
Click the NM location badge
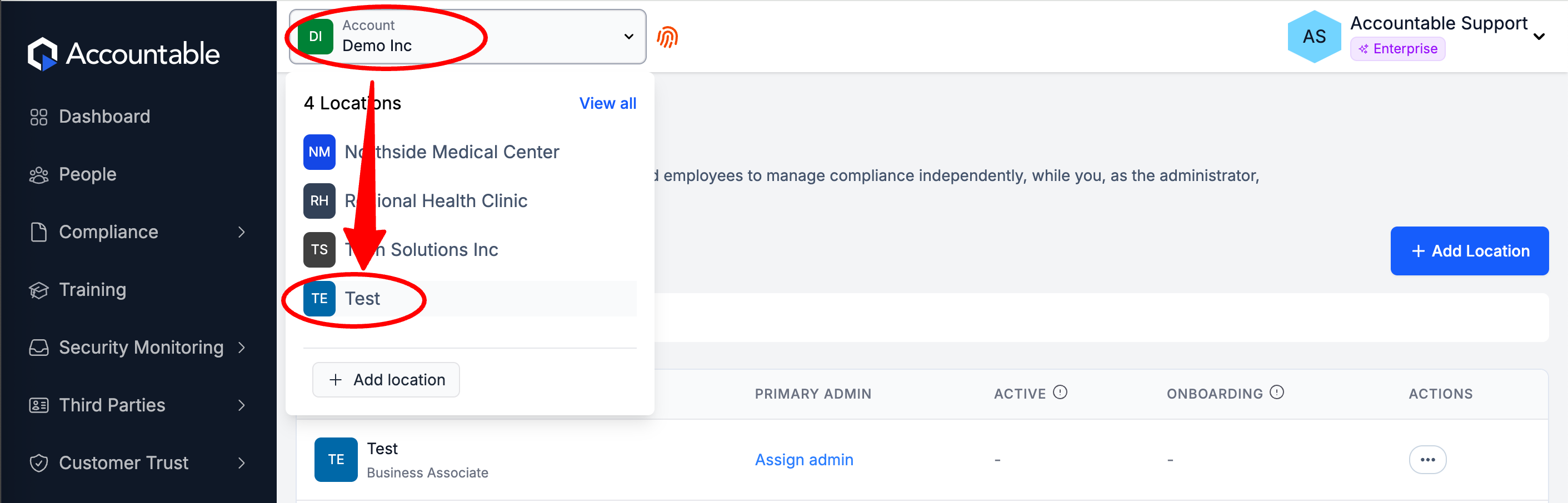[319, 152]
